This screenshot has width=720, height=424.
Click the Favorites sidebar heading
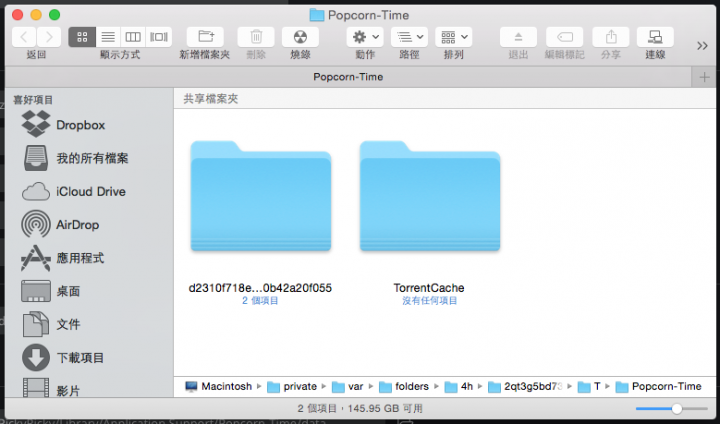pos(33,100)
